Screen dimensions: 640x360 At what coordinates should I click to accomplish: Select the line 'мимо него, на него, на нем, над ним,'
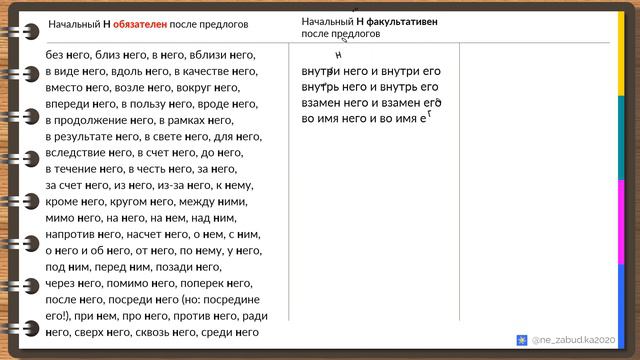(x=141, y=218)
